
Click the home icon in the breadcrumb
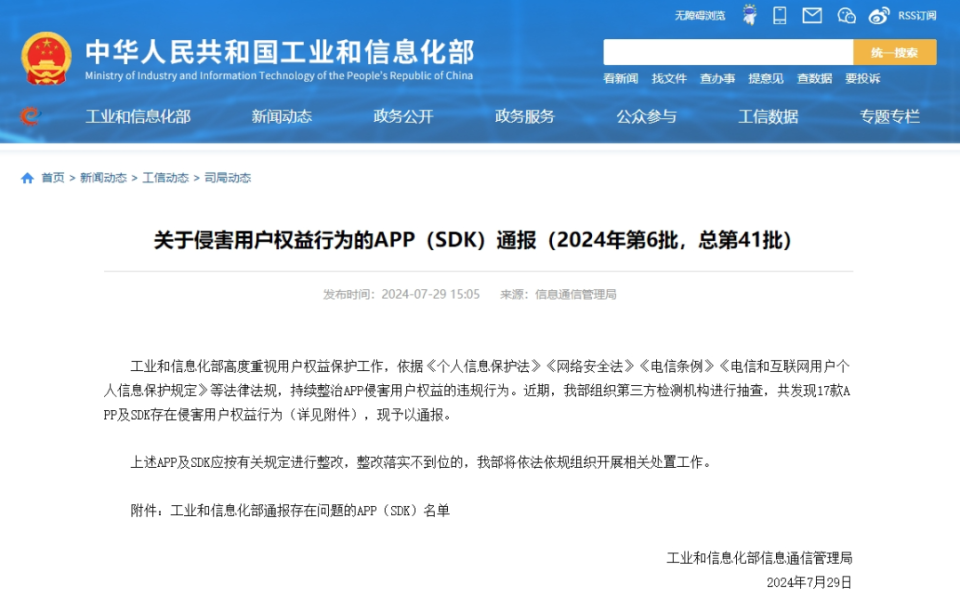point(27,178)
